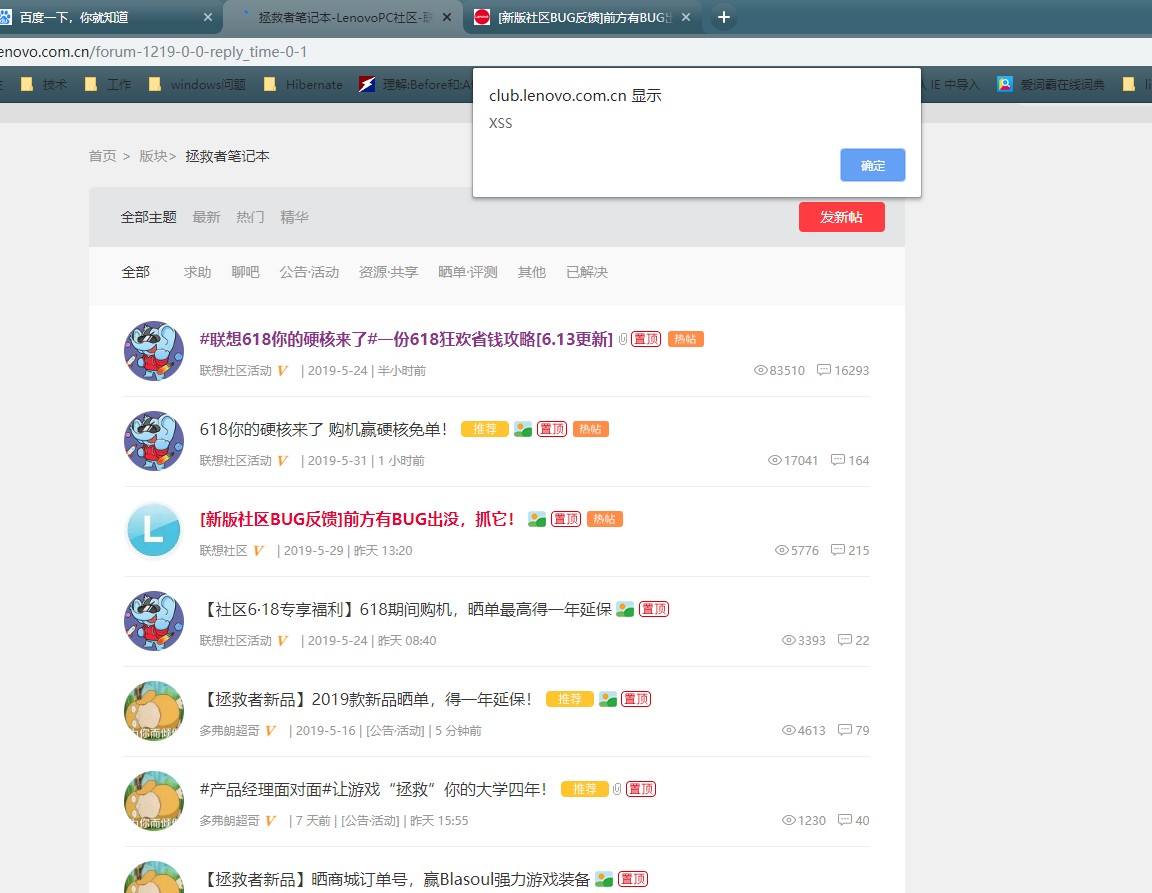Click the 置顶 badge on BUG反馈 thread
This screenshot has width=1152, height=893.
(566, 519)
